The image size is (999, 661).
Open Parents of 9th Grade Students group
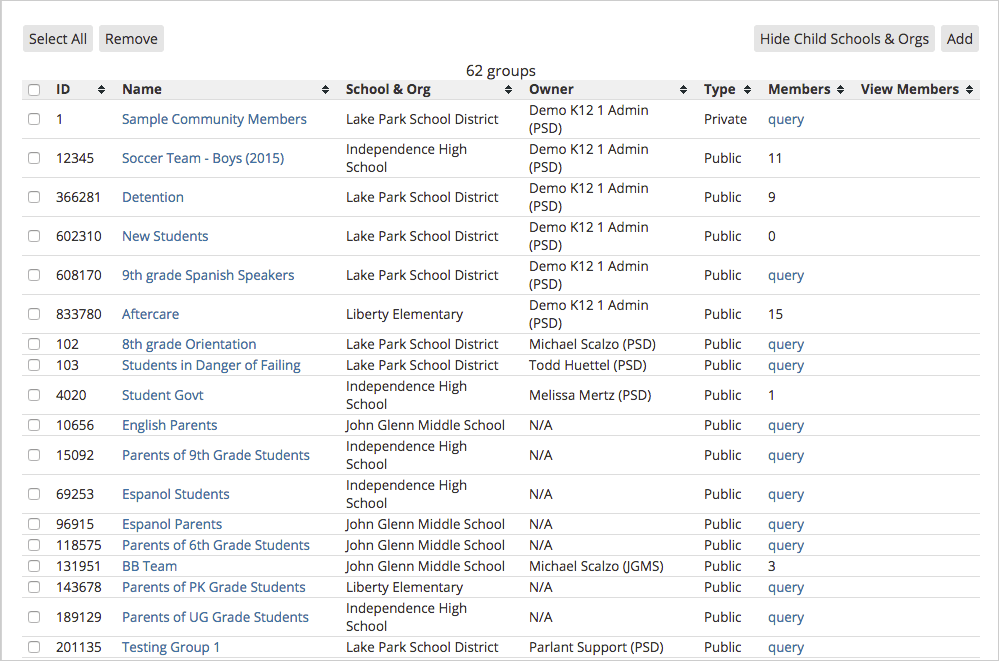pyautogui.click(x=216, y=455)
